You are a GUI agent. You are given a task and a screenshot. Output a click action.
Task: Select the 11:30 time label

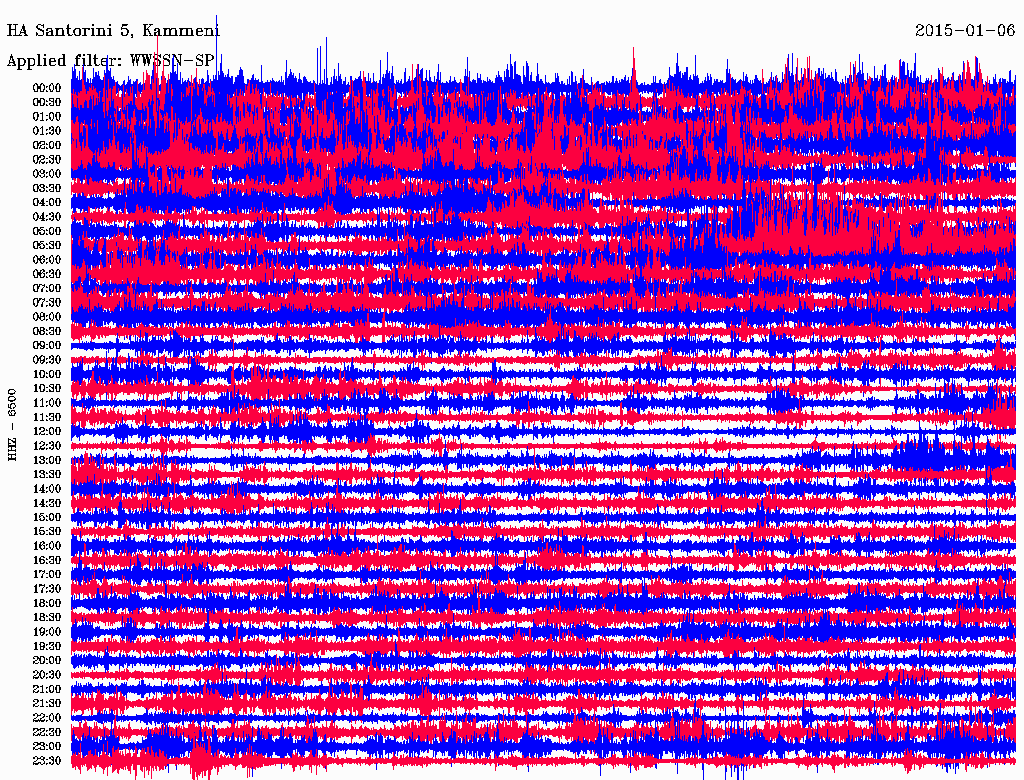coord(47,417)
